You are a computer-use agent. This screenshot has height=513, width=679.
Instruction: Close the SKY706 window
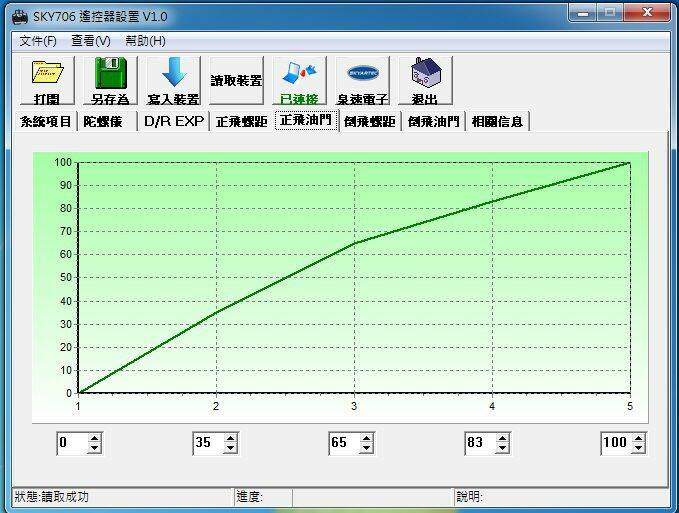647,13
